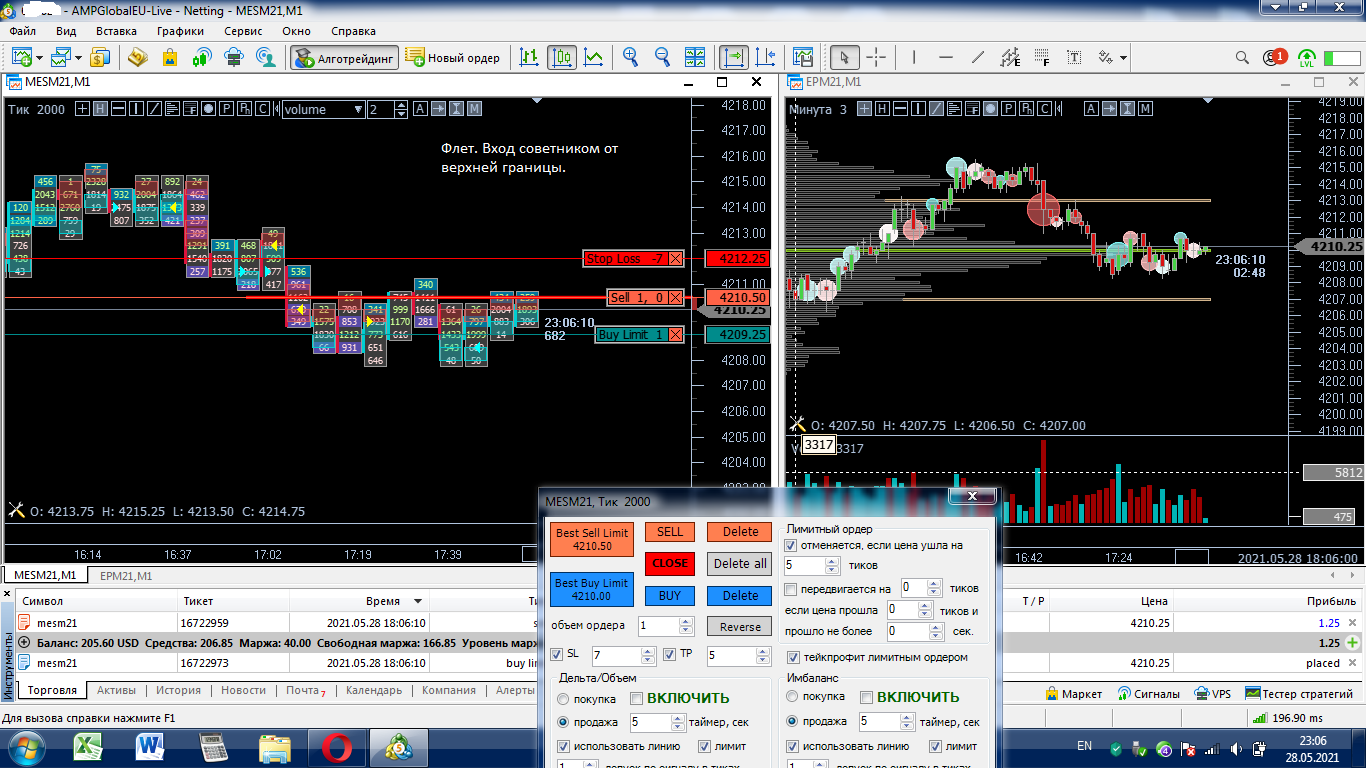The height and width of the screenshot is (768, 1366).
Task: Open the profiles toolbar dropdown arrow
Action: click(78, 58)
